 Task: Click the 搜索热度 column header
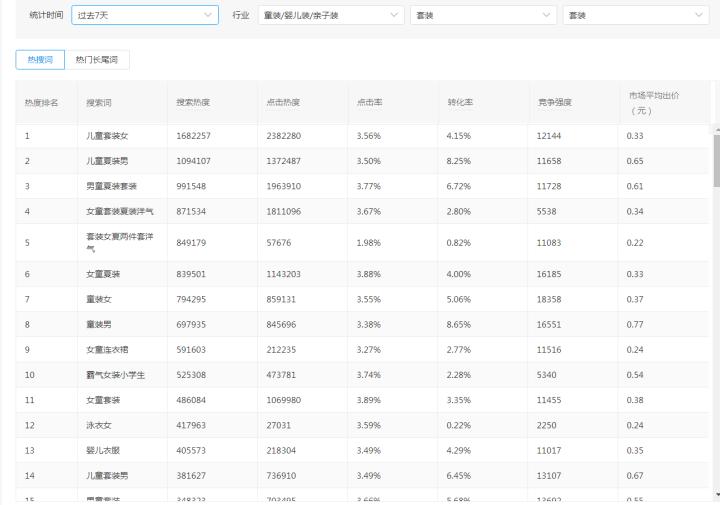point(193,103)
